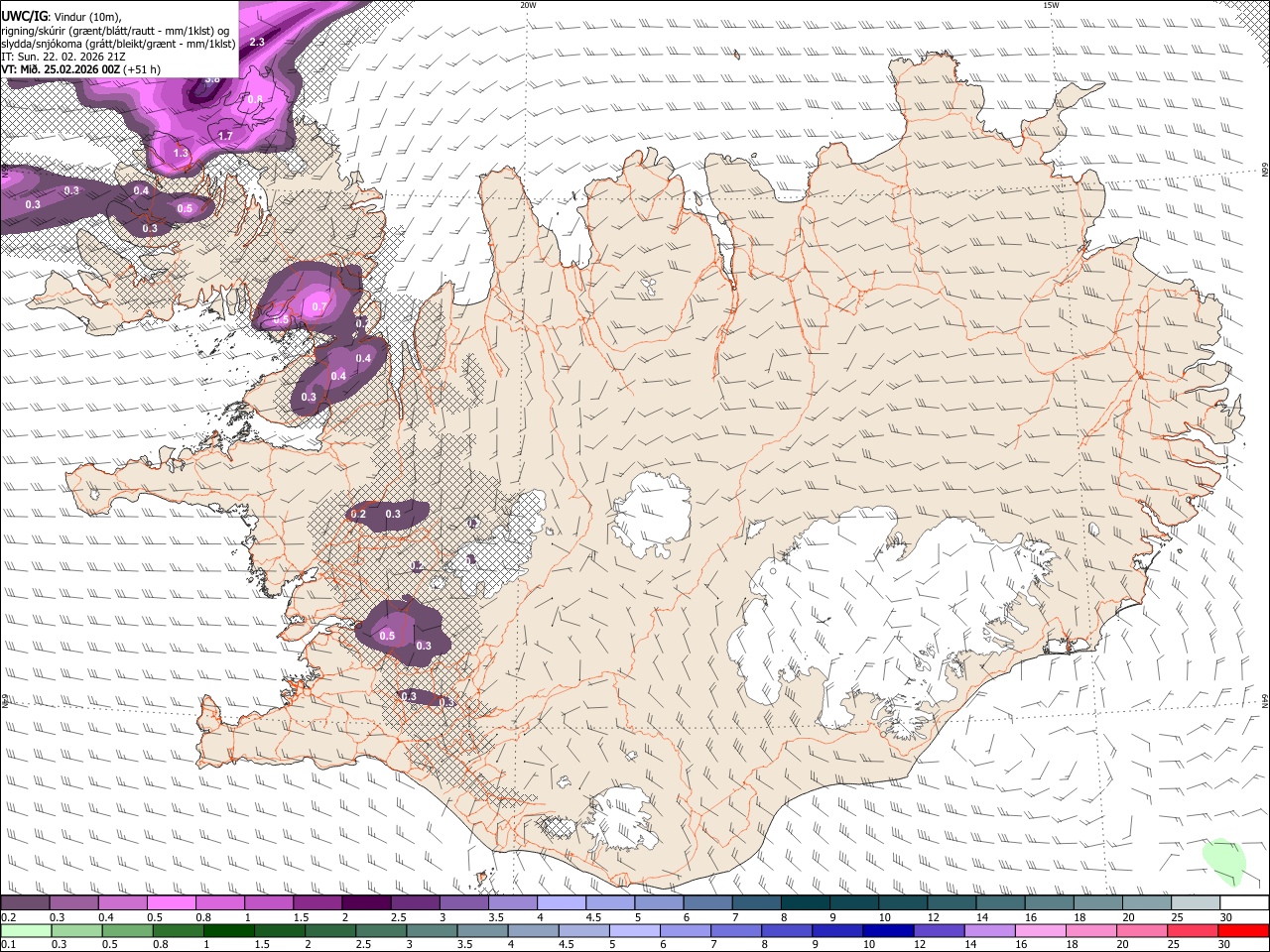
Task: Select the pale green 0.1 legend swatch
Action: tap(25, 931)
